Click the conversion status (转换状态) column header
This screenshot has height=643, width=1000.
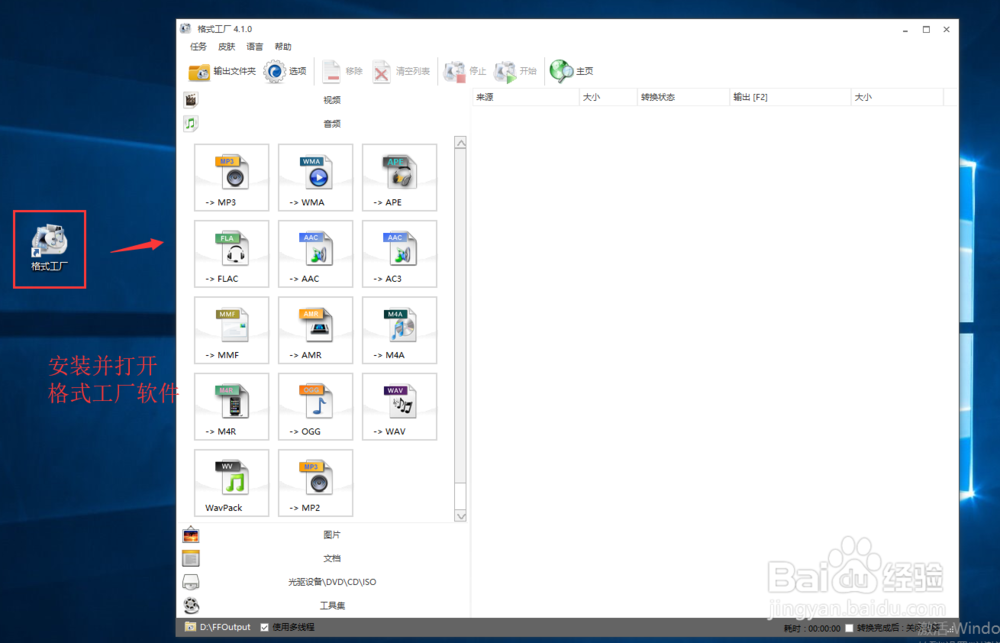683,98
